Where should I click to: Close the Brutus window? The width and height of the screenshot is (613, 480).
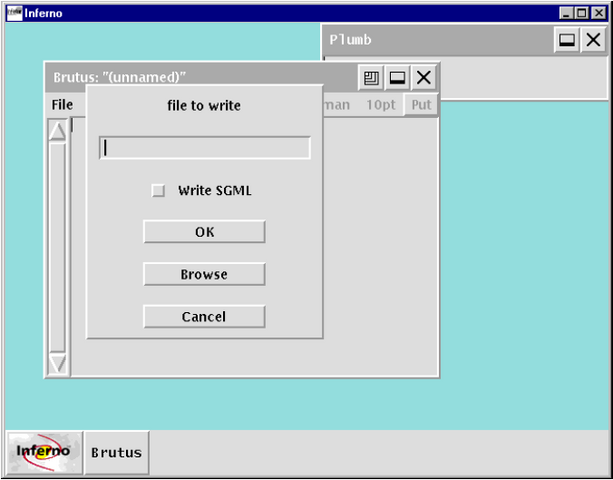[x=423, y=78]
